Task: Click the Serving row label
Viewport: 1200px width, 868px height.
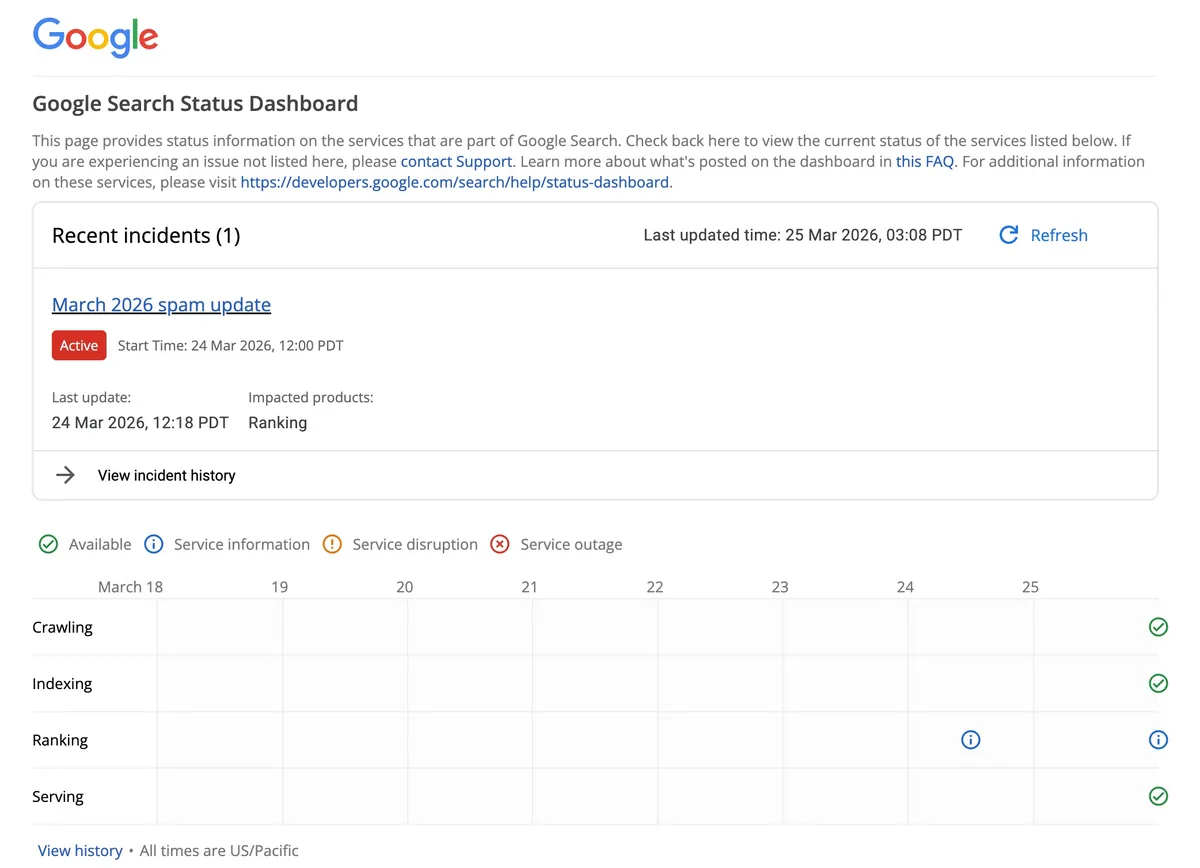Action: [x=58, y=796]
